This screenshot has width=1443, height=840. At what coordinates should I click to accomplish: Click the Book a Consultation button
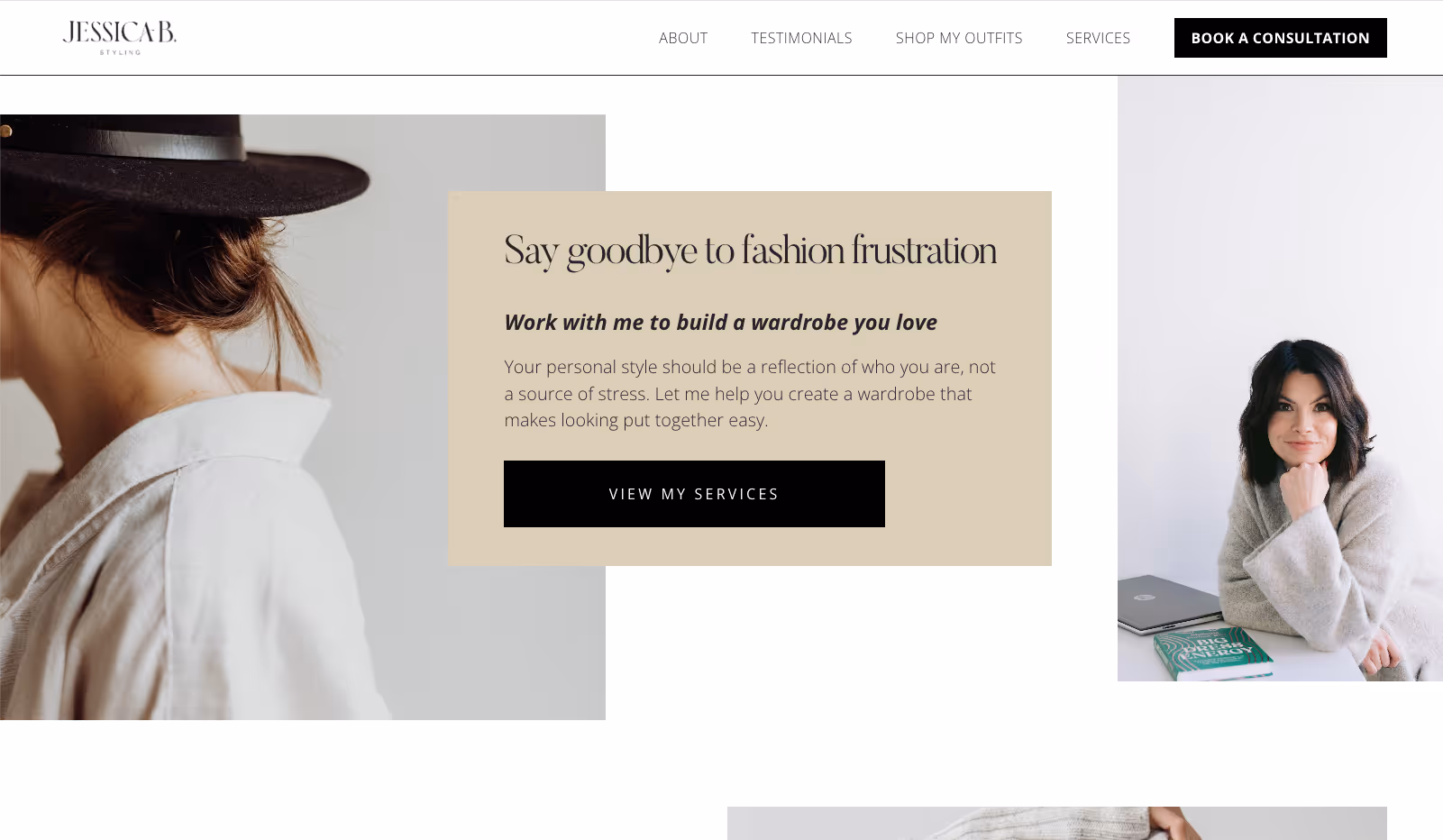coord(1280,38)
